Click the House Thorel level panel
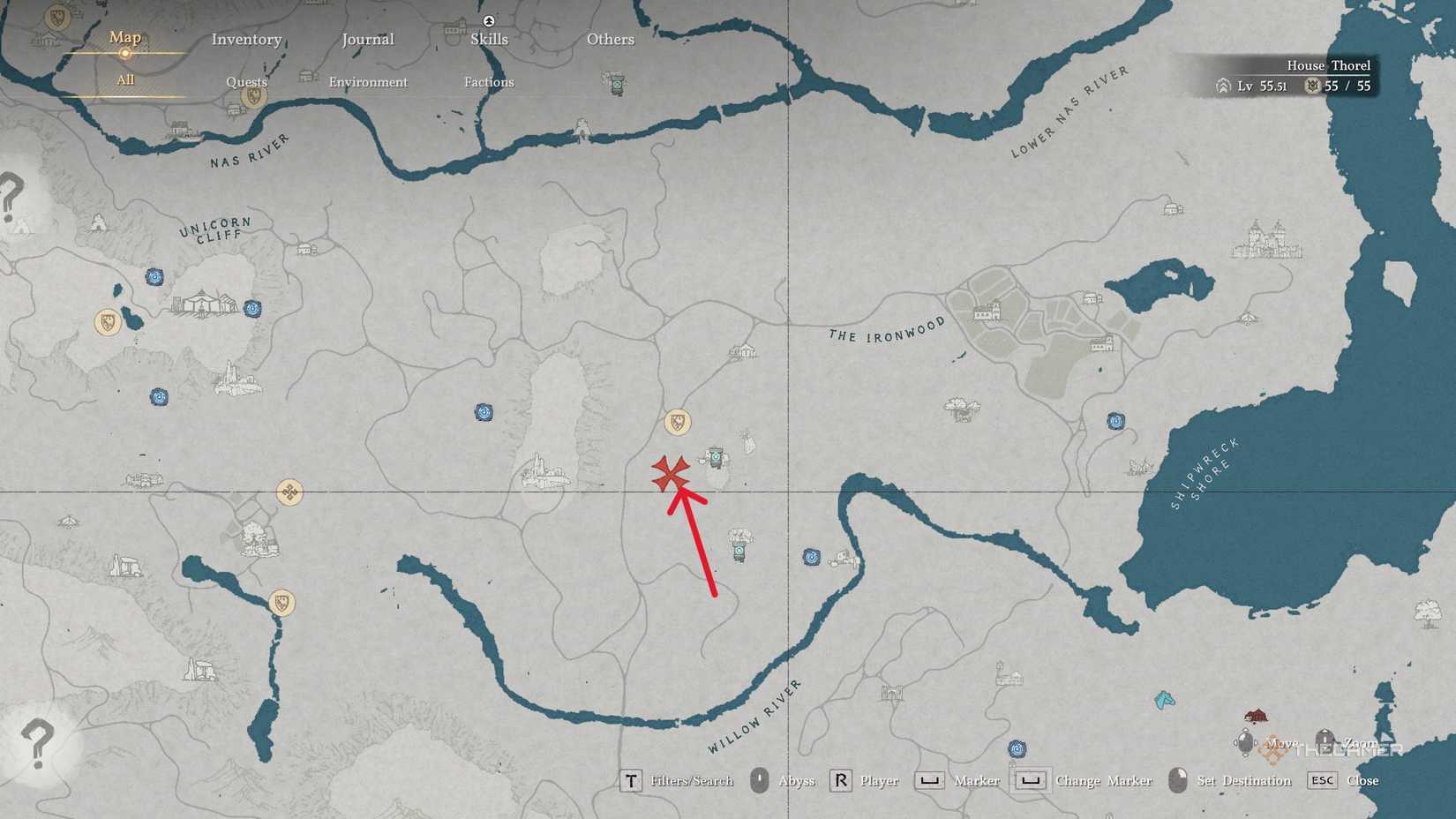The height and width of the screenshot is (819, 1456). pyautogui.click(x=1276, y=76)
